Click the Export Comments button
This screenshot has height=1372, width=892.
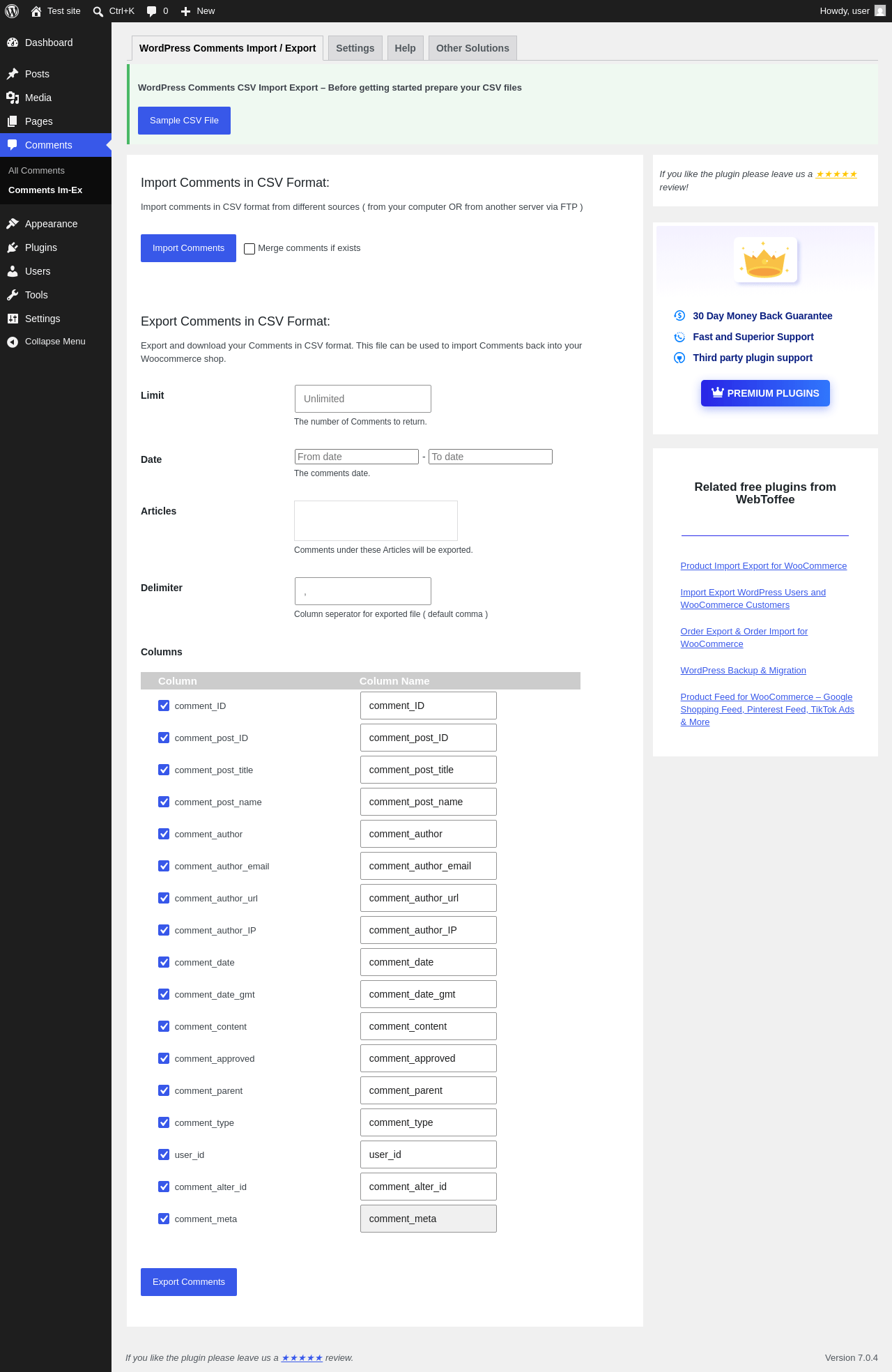coord(189,1282)
